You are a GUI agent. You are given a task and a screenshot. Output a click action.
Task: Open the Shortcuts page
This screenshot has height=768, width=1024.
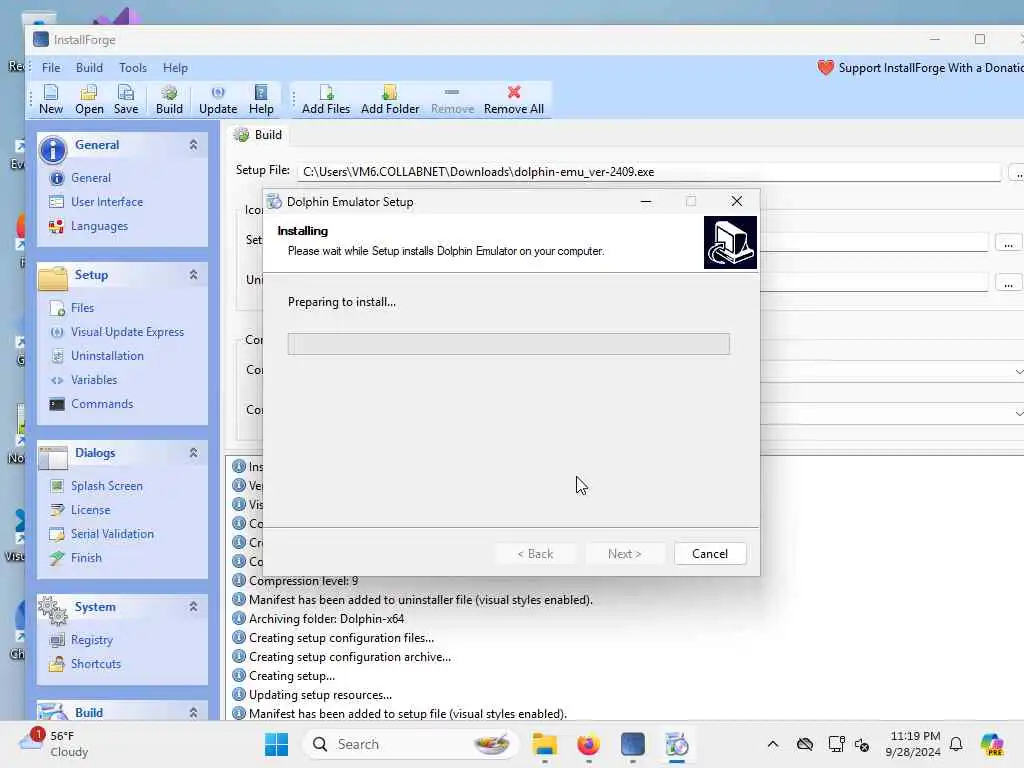tap(95, 664)
